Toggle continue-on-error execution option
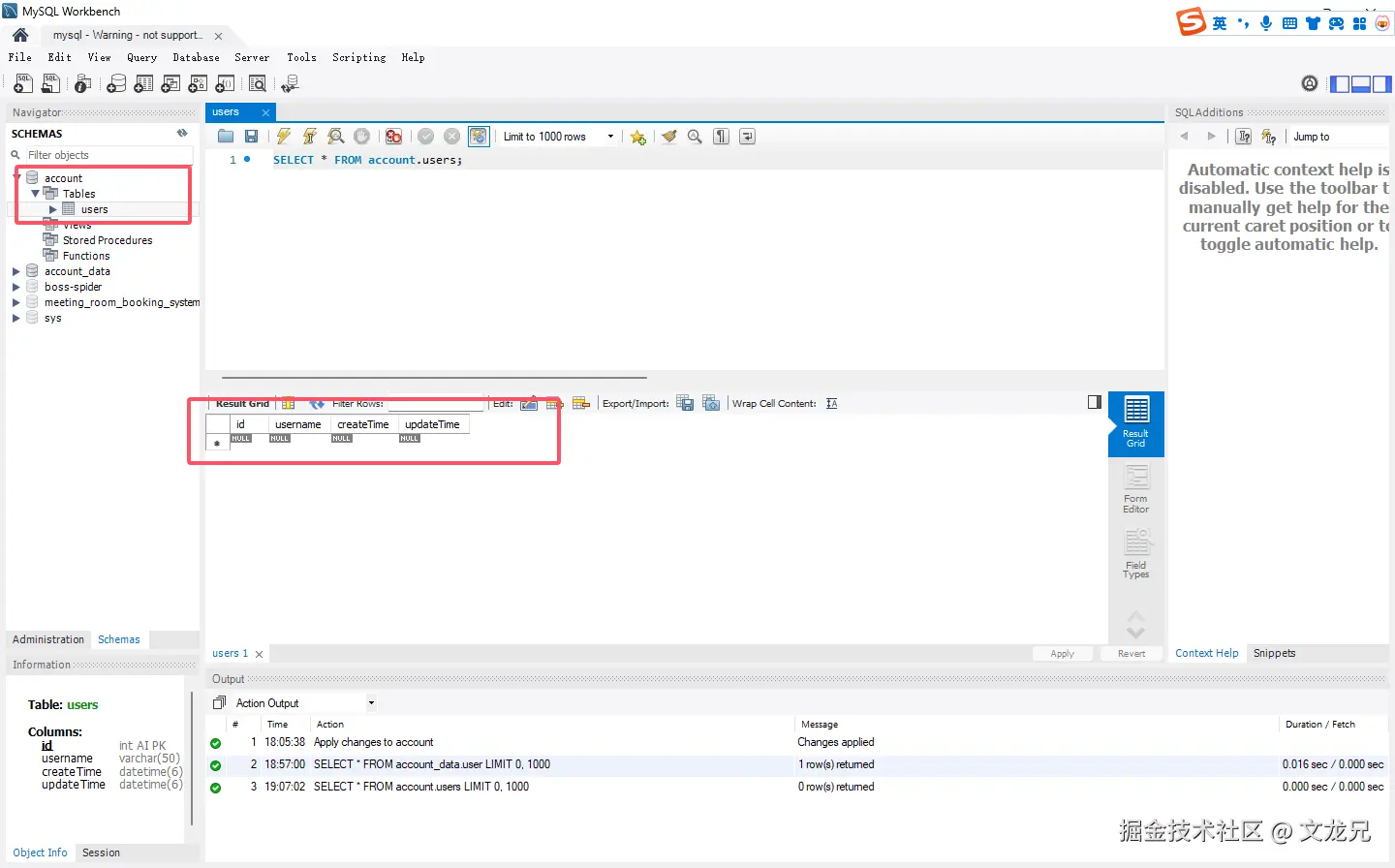This screenshot has height=868, width=1395. 393,137
